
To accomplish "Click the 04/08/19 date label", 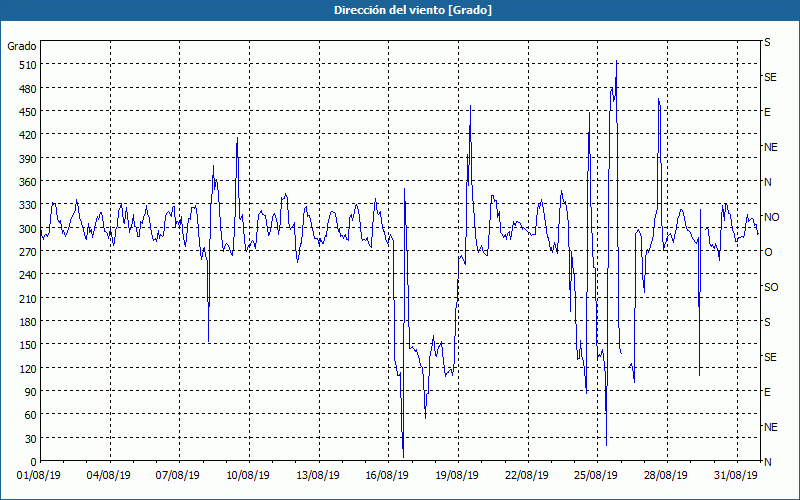I will (x=109, y=476).
